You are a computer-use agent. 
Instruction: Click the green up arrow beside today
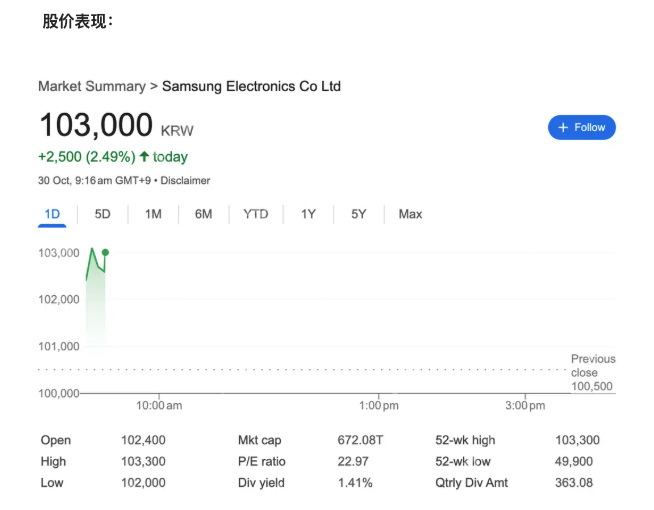[144, 157]
